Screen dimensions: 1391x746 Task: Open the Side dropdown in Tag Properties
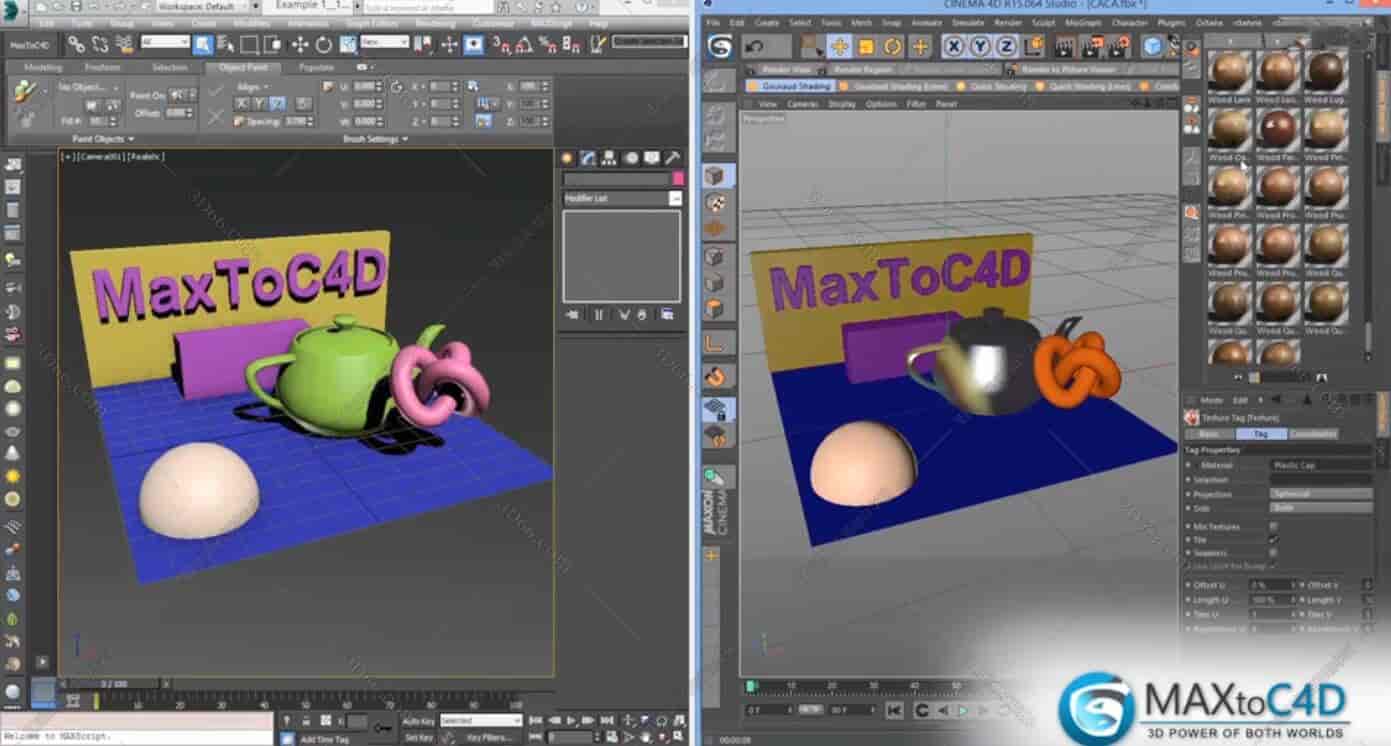(x=1319, y=507)
